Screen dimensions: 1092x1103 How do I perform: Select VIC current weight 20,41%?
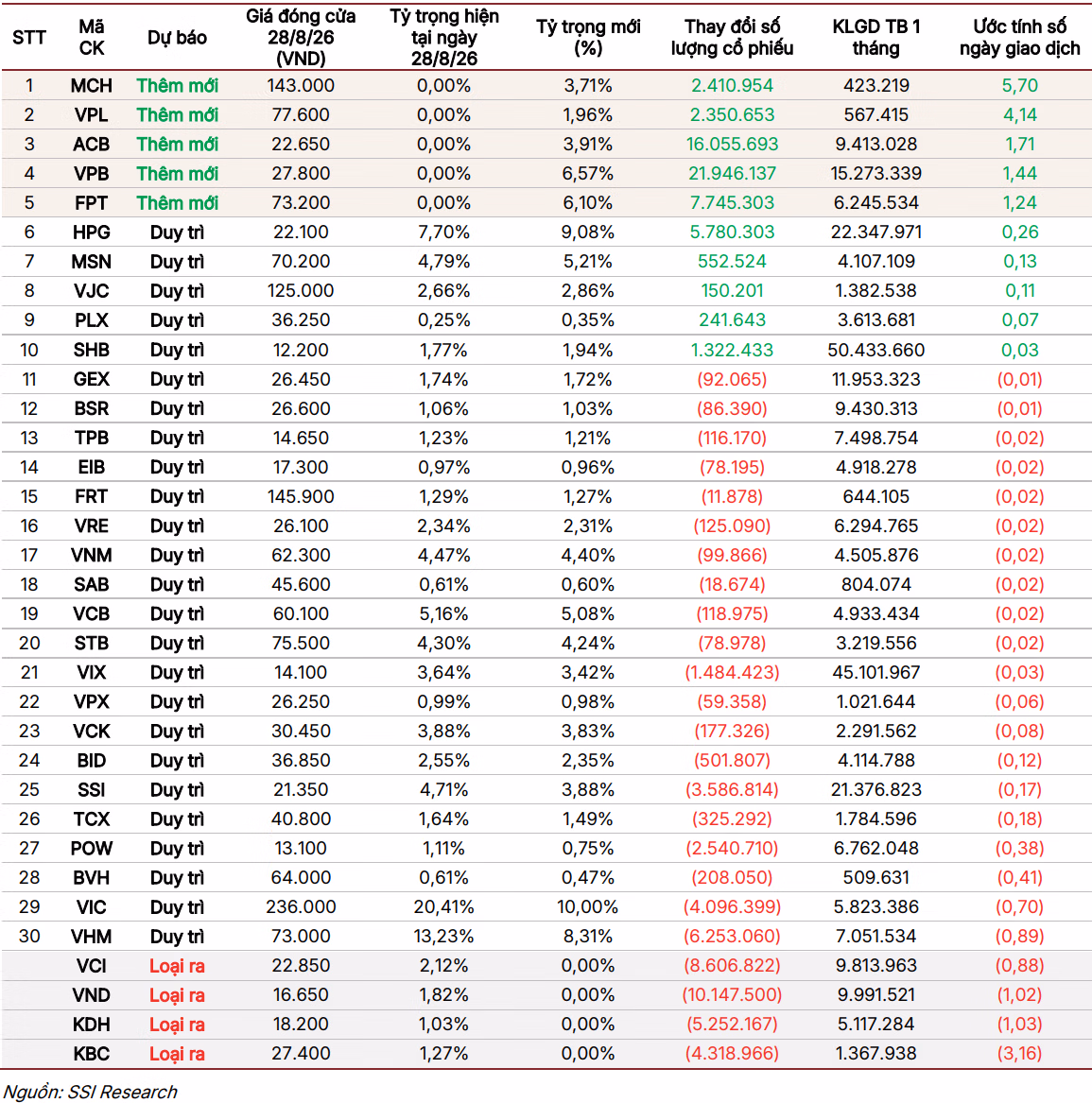444,906
